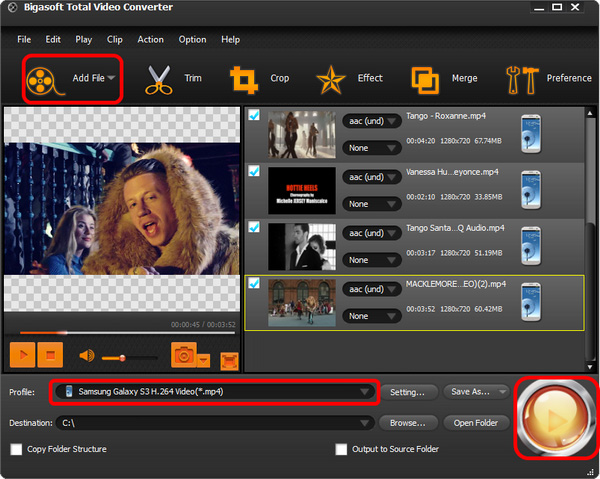Viewport: 600px width, 479px height.
Task: Click the Open Folder button
Action: point(476,423)
